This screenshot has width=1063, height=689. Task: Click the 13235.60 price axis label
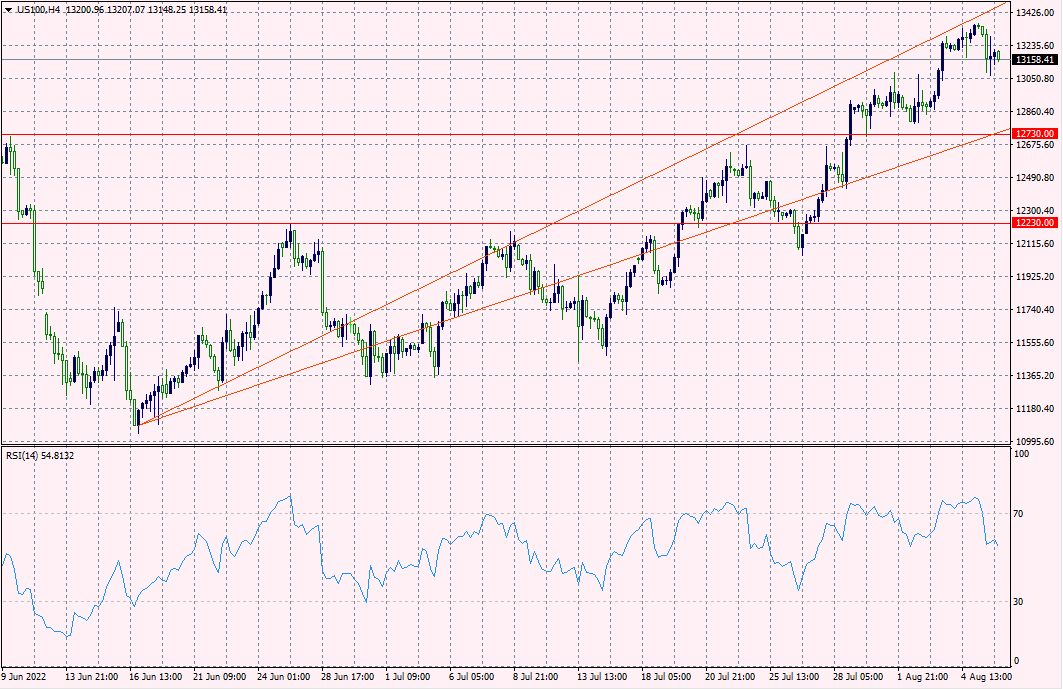click(x=1035, y=45)
